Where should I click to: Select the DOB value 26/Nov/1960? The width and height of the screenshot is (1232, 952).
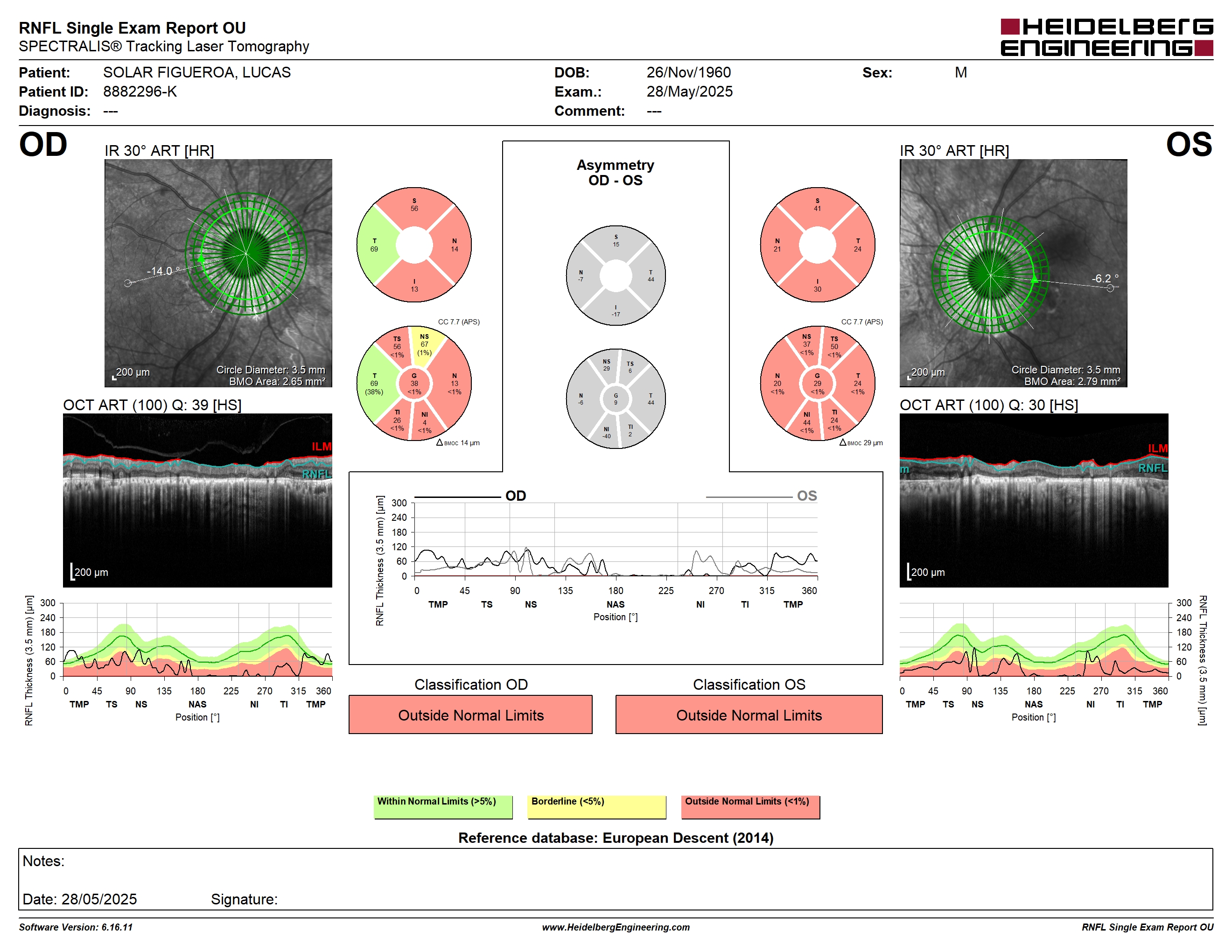[688, 72]
